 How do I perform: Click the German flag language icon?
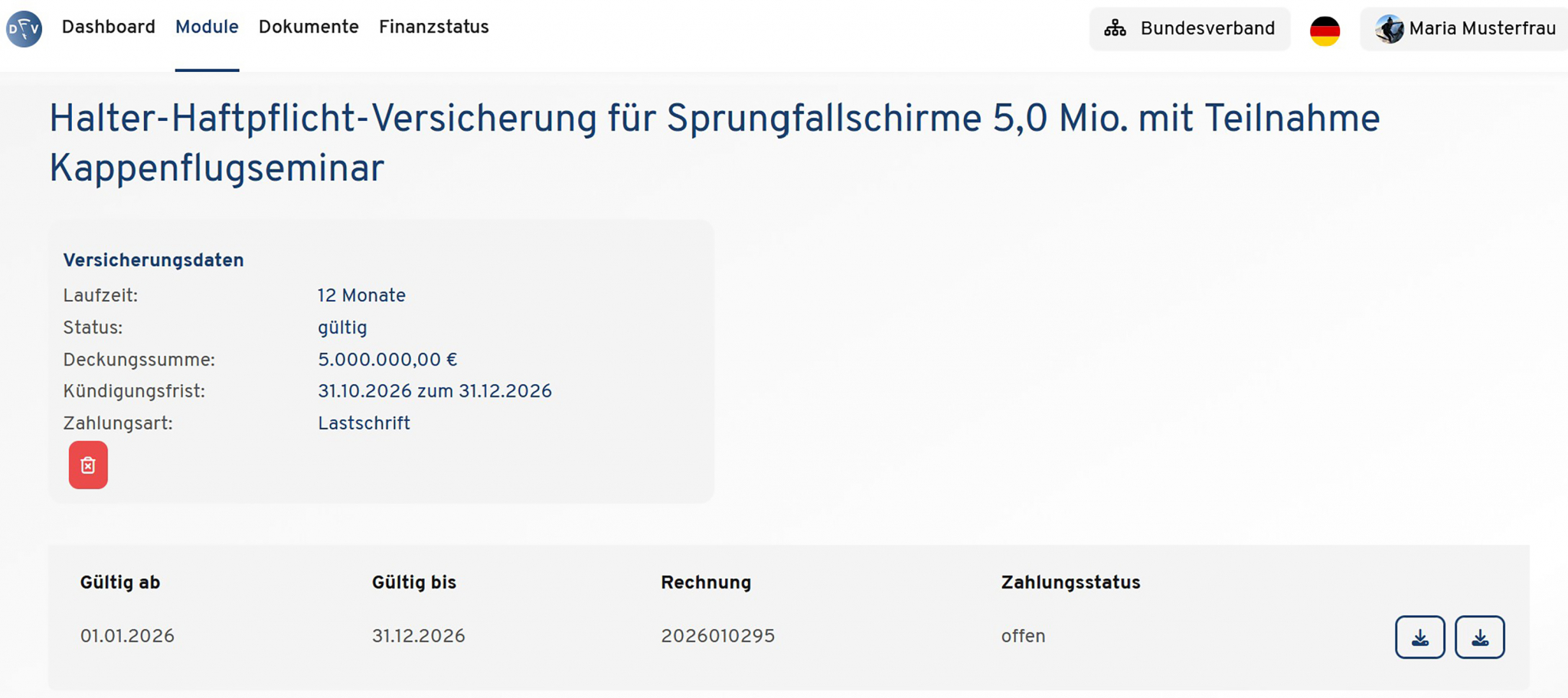(1325, 31)
